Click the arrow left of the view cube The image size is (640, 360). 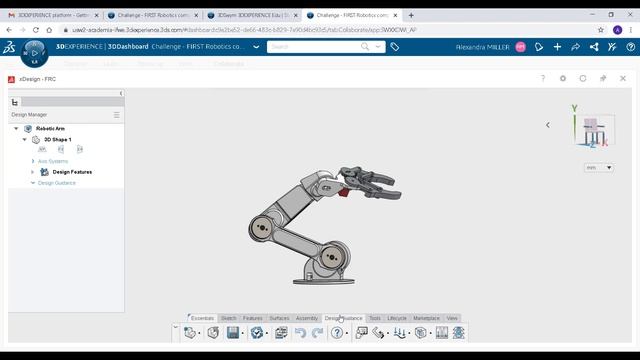click(548, 125)
